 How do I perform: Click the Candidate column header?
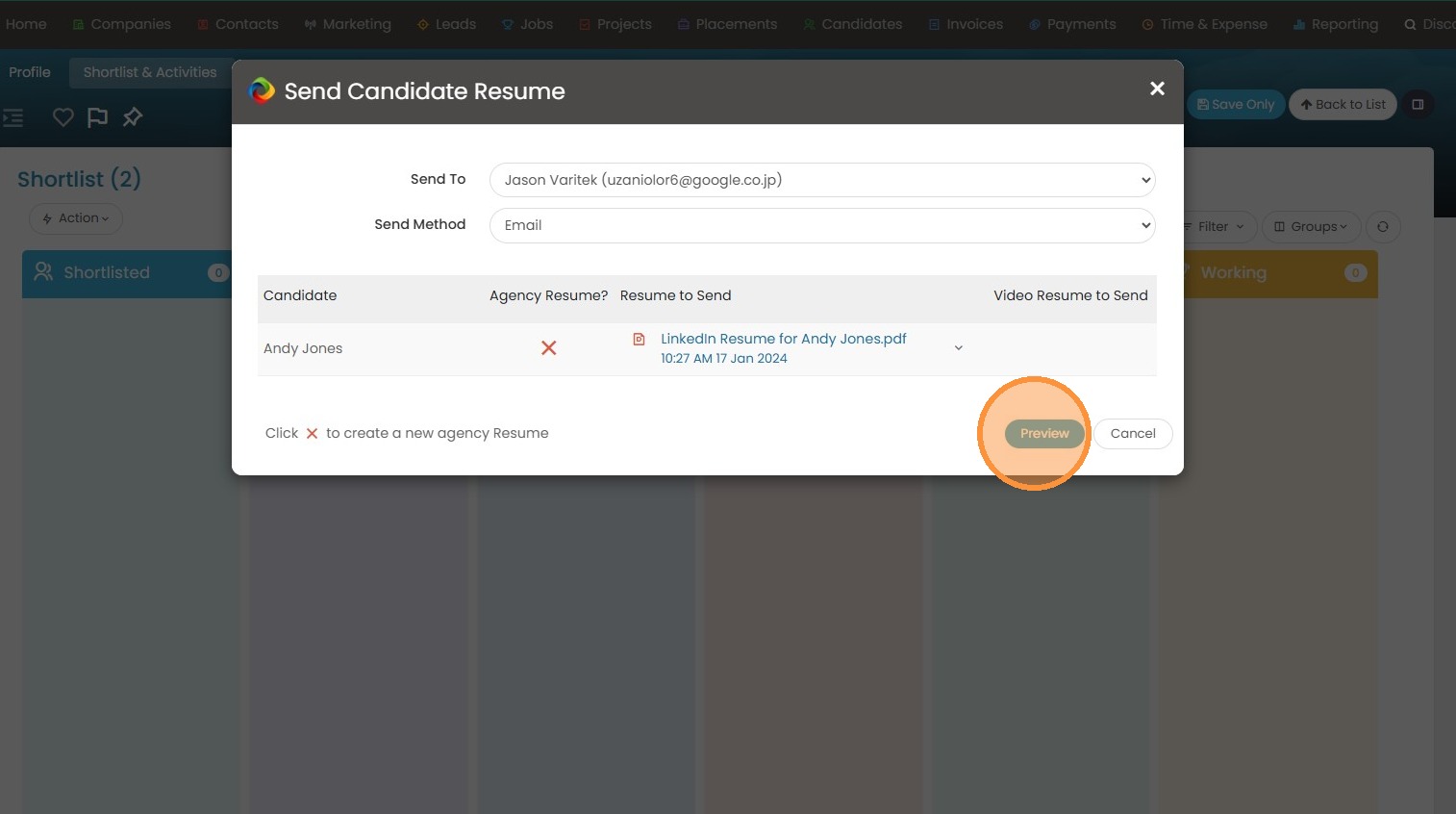[300, 295]
